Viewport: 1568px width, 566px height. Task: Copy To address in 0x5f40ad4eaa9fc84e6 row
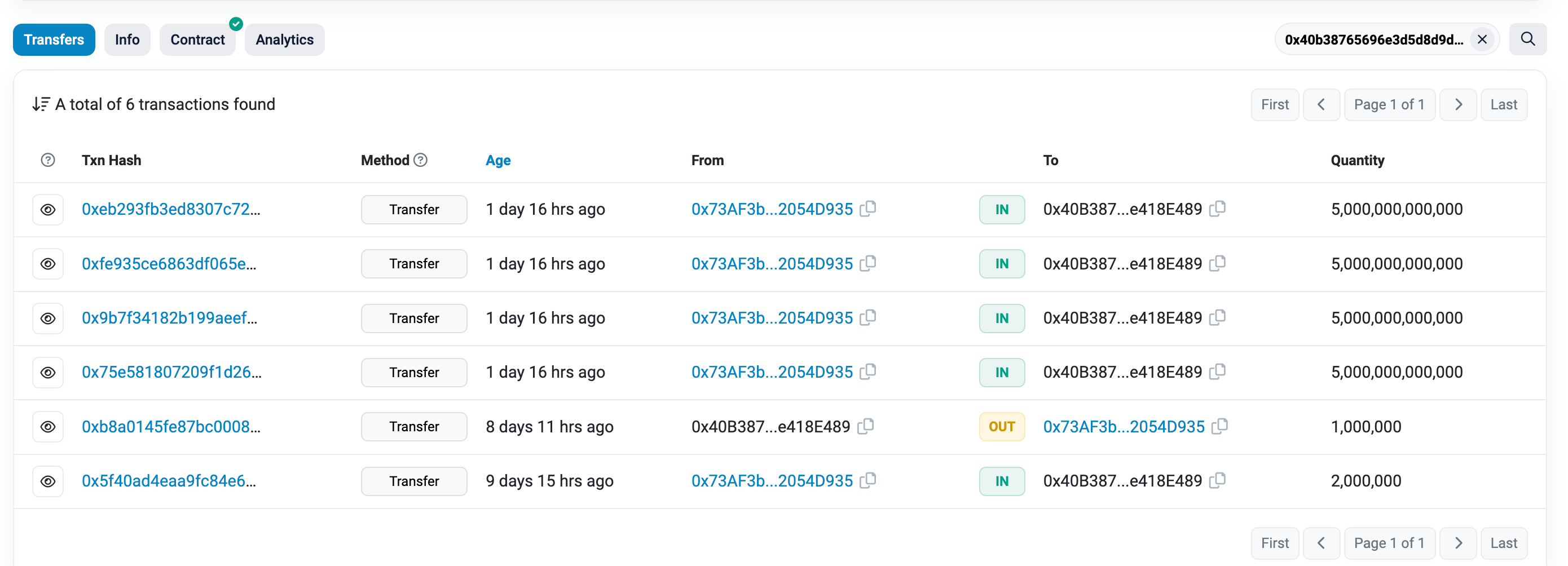point(1217,481)
